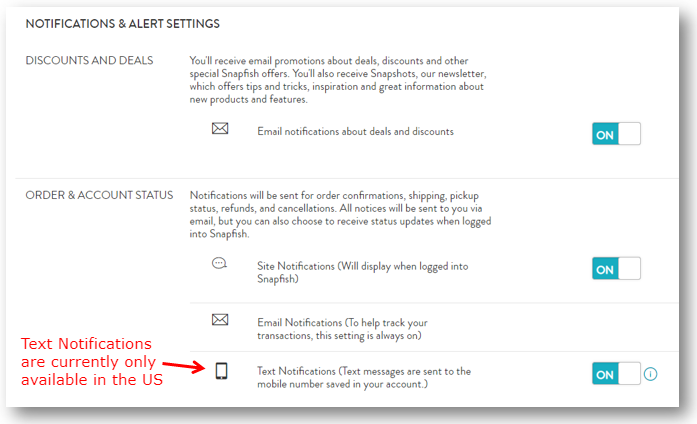This screenshot has height=424, width=697.
Task: Click the mobile phone Text Notifications icon
Action: (221, 371)
